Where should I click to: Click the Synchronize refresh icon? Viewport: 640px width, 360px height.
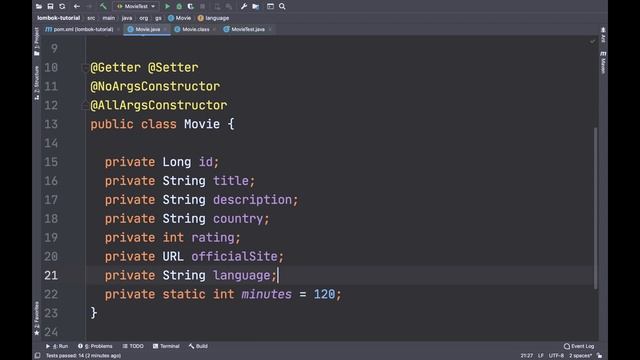pyautogui.click(x=62, y=7)
